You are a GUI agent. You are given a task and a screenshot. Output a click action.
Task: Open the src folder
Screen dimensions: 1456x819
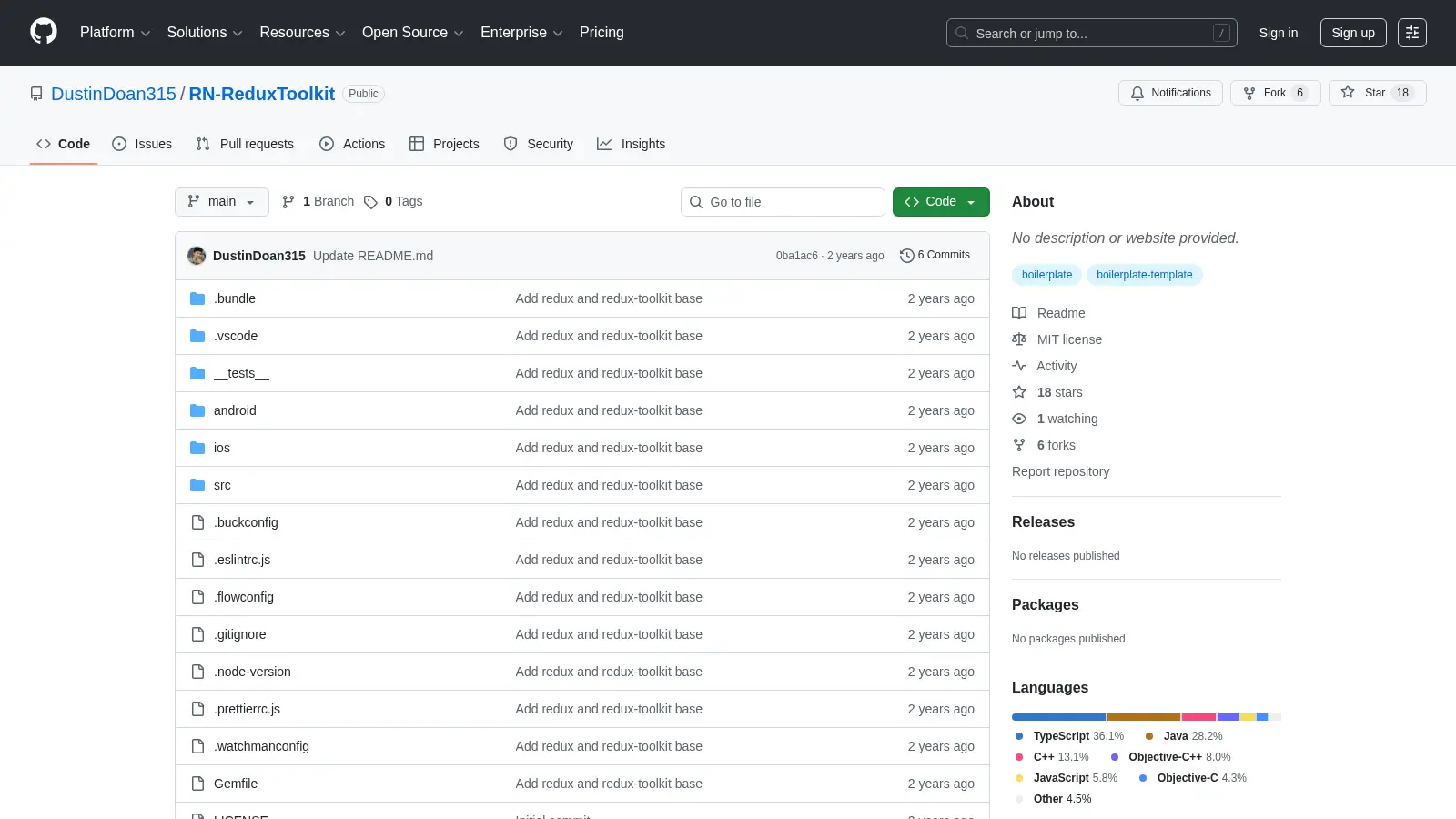point(222,485)
